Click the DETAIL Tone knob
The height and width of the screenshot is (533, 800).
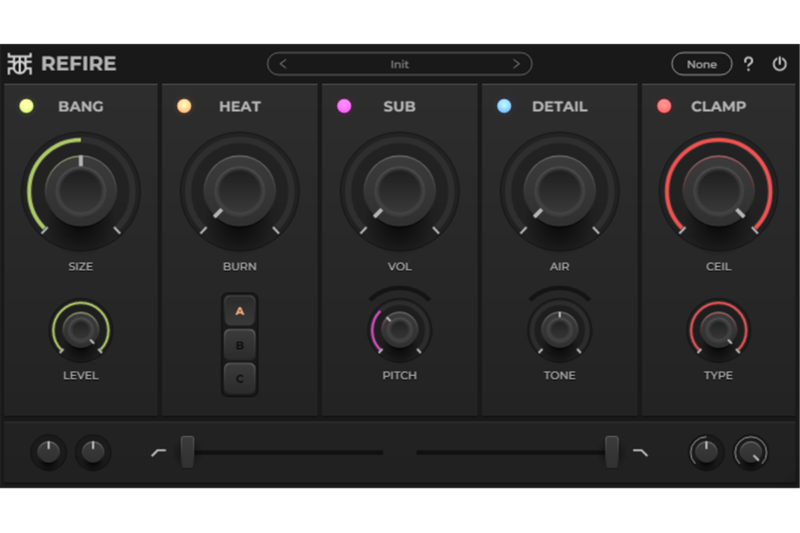click(559, 327)
